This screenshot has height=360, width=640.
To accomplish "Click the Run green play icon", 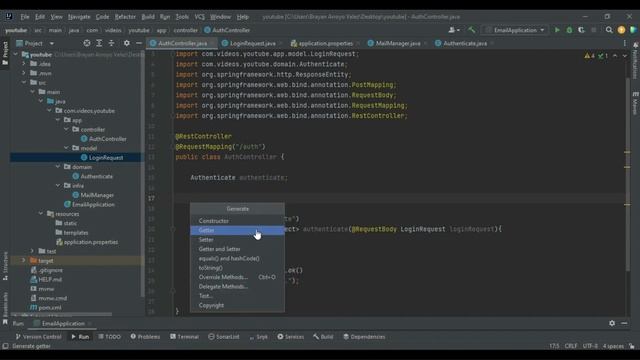I will [557, 30].
